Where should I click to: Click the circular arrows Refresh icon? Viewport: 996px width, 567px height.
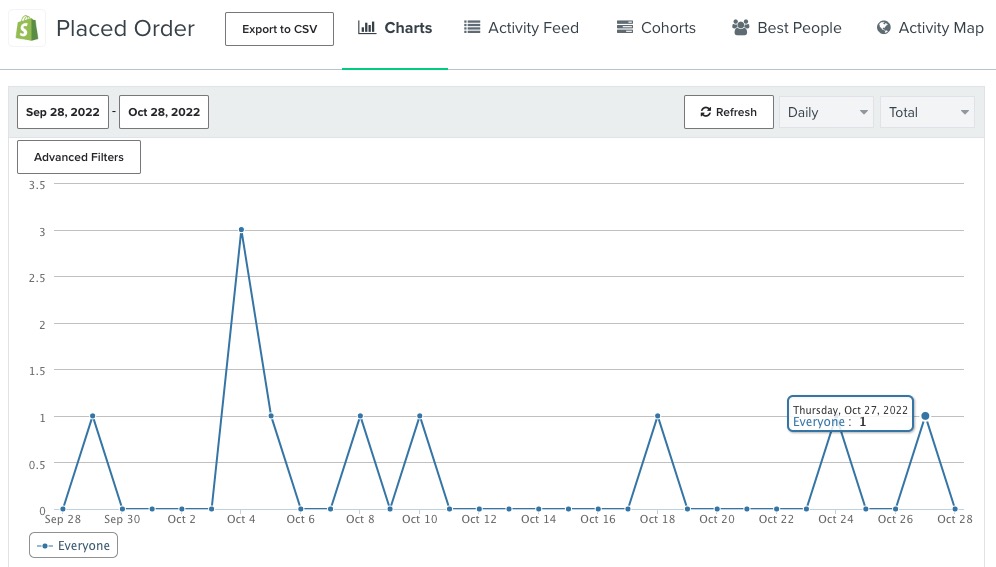pos(705,112)
